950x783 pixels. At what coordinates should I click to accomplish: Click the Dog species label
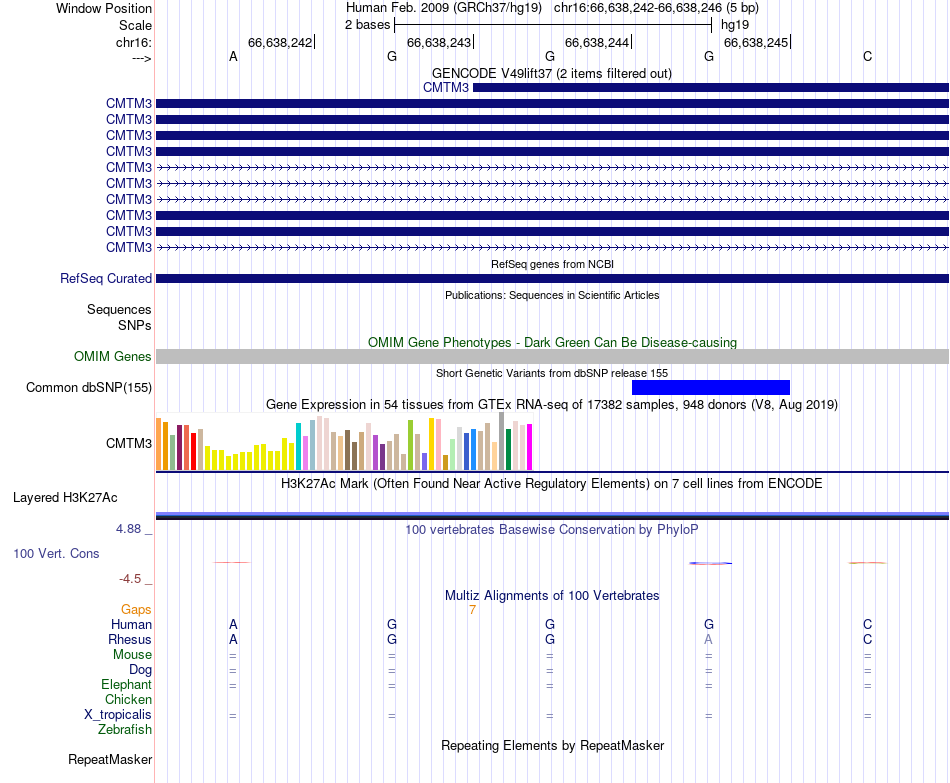point(141,670)
